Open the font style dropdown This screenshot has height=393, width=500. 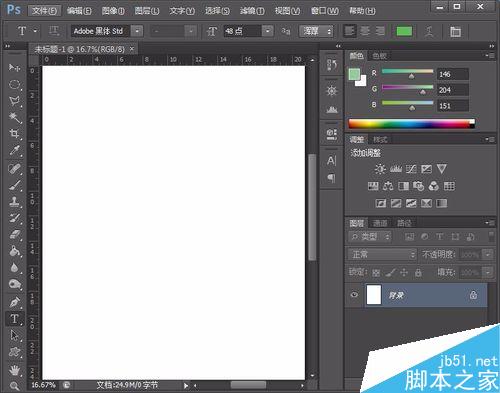point(191,31)
